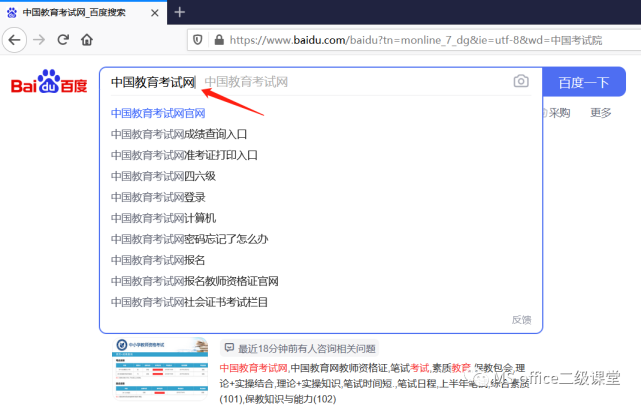The width and height of the screenshot is (641, 406).
Task: Reload the page with refresh icon
Action: coord(63,40)
